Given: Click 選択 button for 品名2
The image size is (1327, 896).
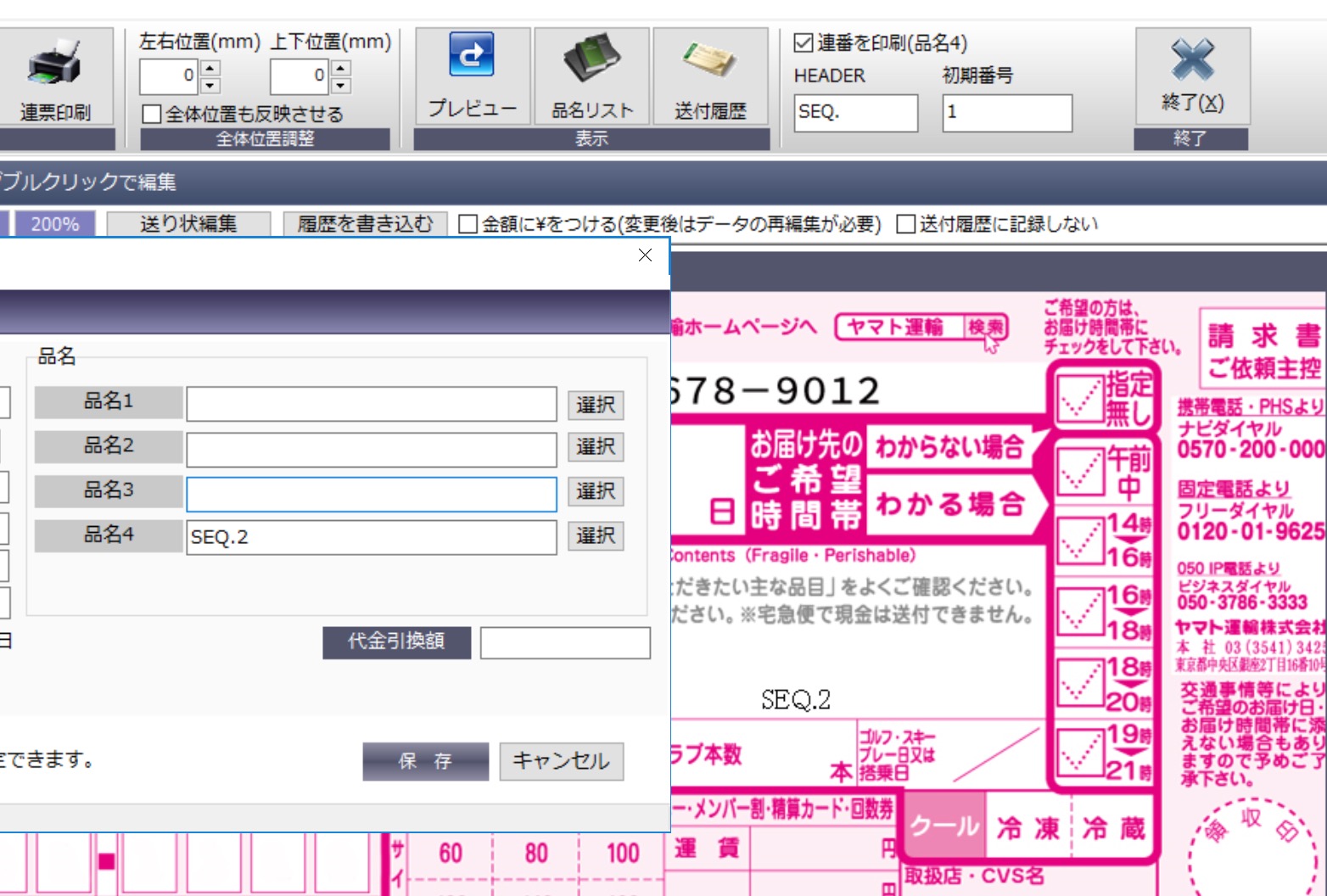Looking at the screenshot, I should [x=596, y=447].
